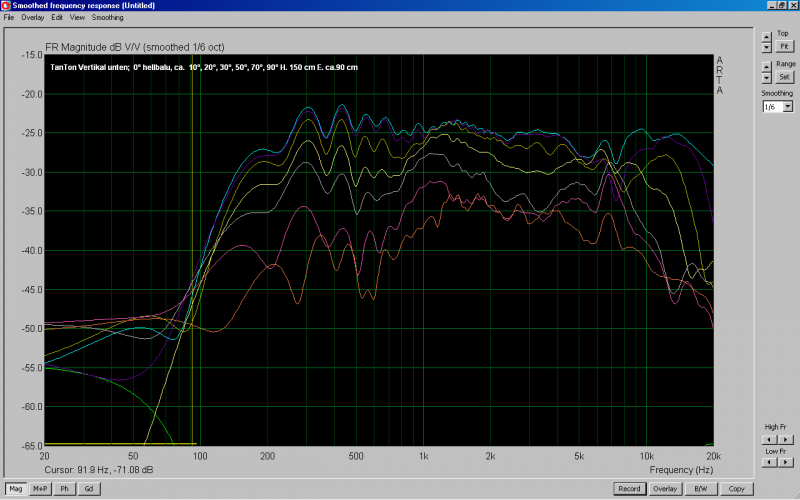The height and width of the screenshot is (500, 800).
Task: Open the File menu
Action: [10, 18]
